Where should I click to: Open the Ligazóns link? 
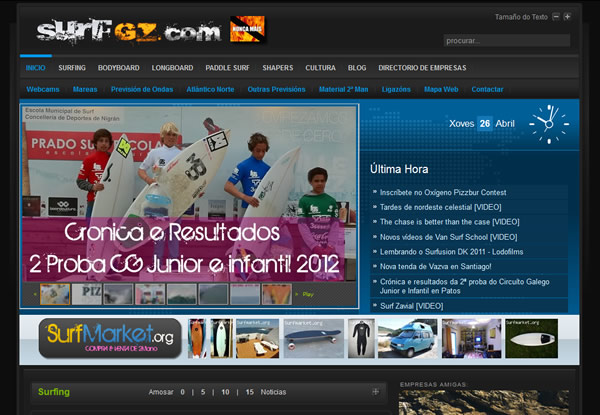396,89
